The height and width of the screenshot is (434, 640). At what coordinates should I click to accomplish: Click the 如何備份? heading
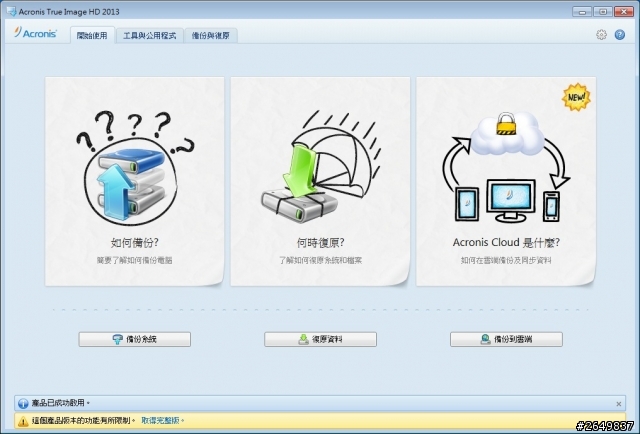click(134, 243)
